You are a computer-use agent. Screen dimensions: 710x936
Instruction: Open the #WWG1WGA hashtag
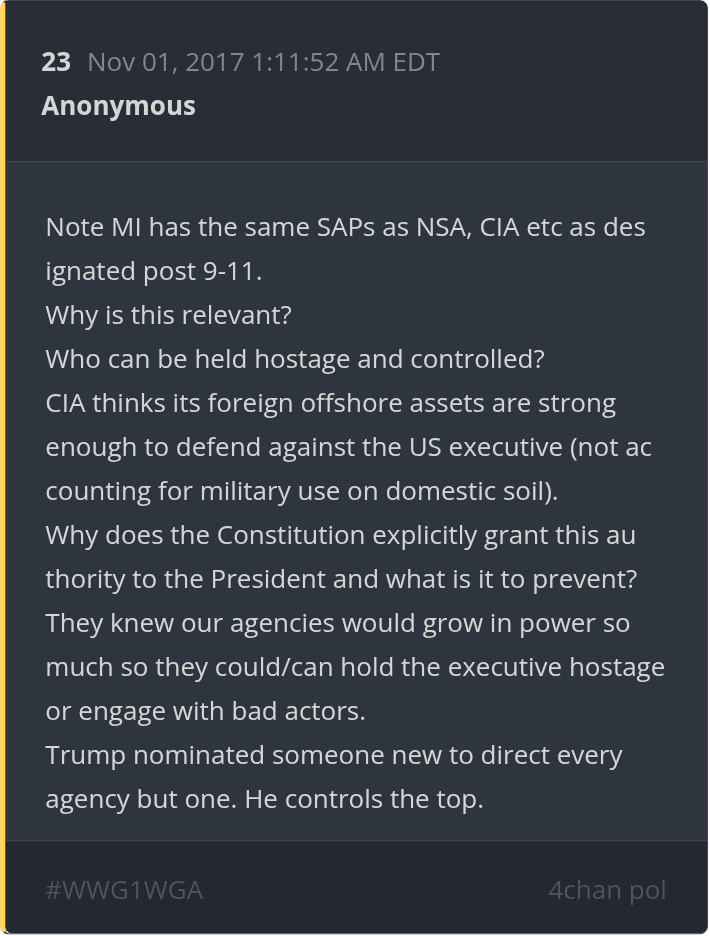click(124, 890)
